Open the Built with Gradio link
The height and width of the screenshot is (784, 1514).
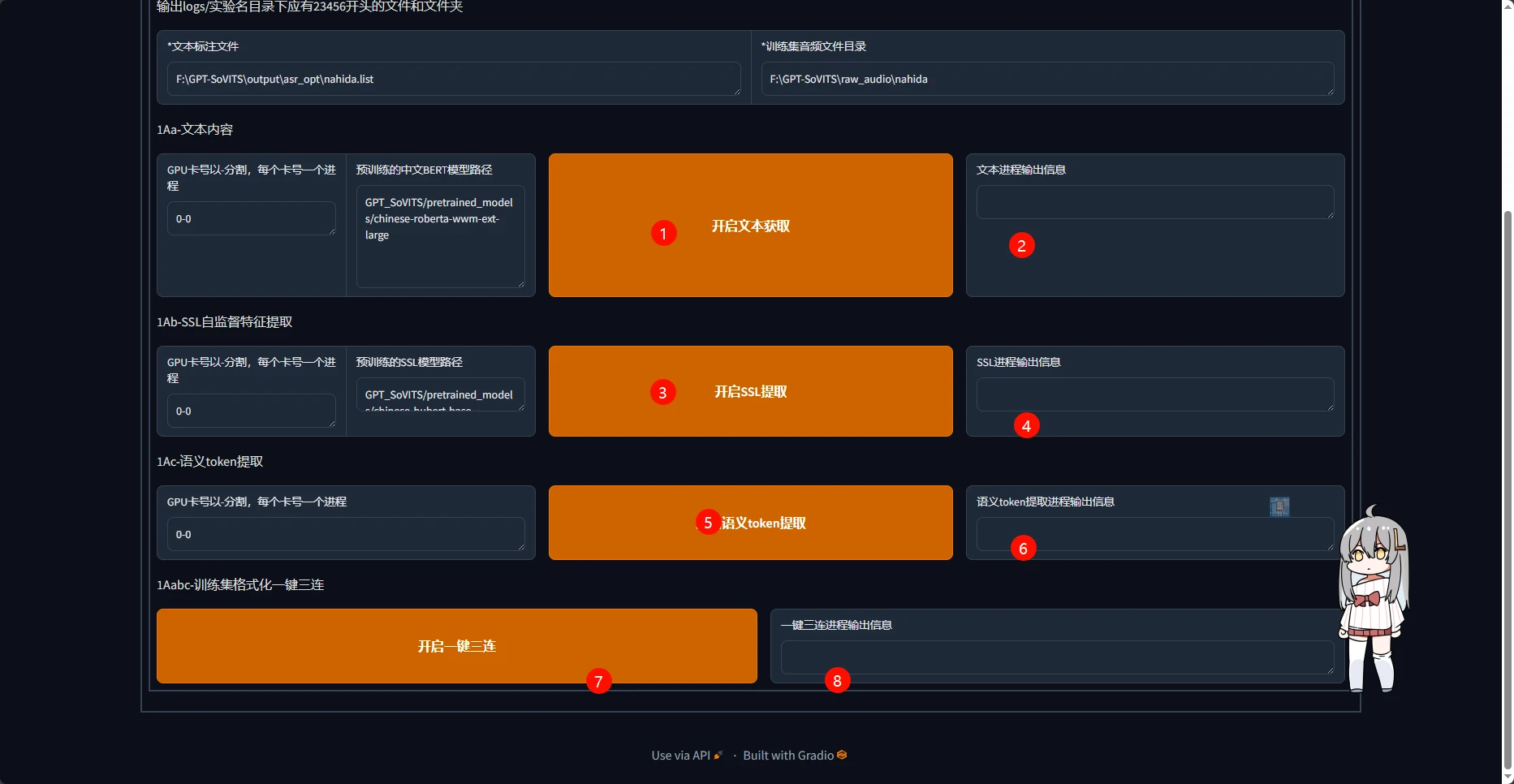click(787, 756)
